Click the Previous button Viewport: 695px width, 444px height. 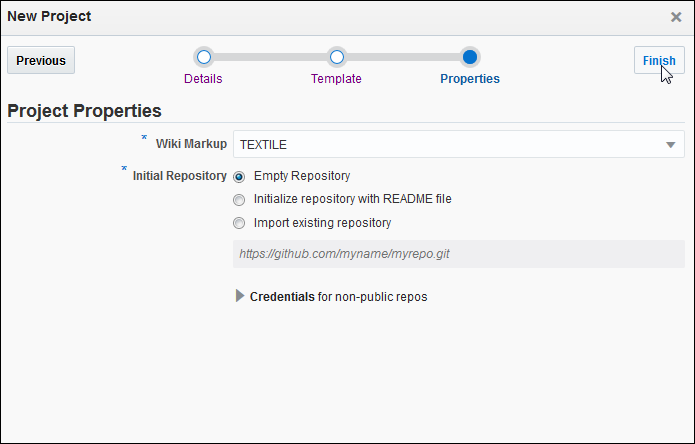[x=41, y=60]
